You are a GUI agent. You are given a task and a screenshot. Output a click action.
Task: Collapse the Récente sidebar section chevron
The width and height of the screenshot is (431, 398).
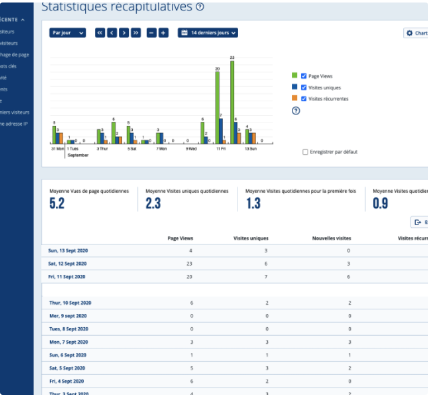[x=23, y=20]
